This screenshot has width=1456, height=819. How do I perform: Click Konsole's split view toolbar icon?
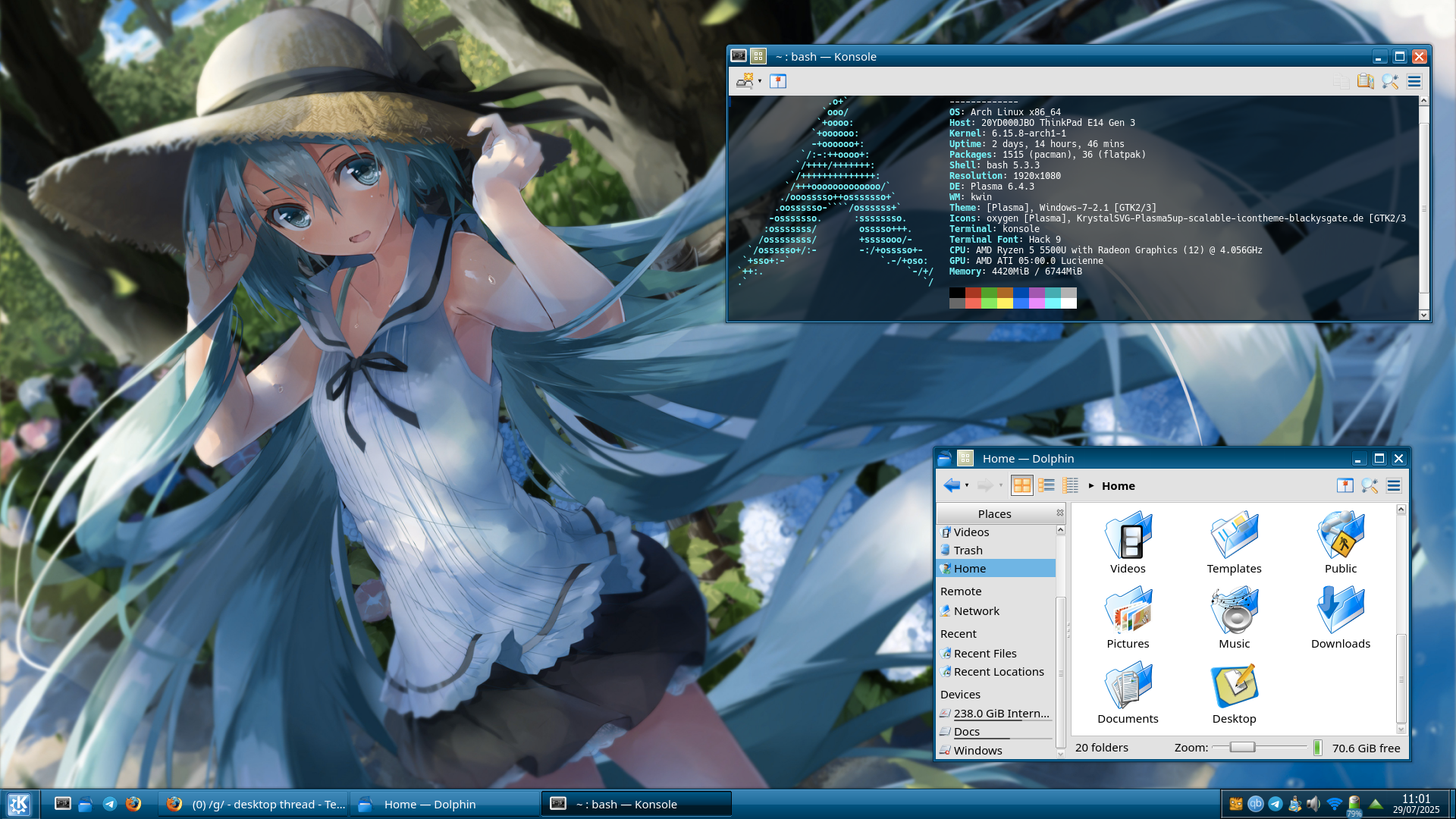coord(778,81)
